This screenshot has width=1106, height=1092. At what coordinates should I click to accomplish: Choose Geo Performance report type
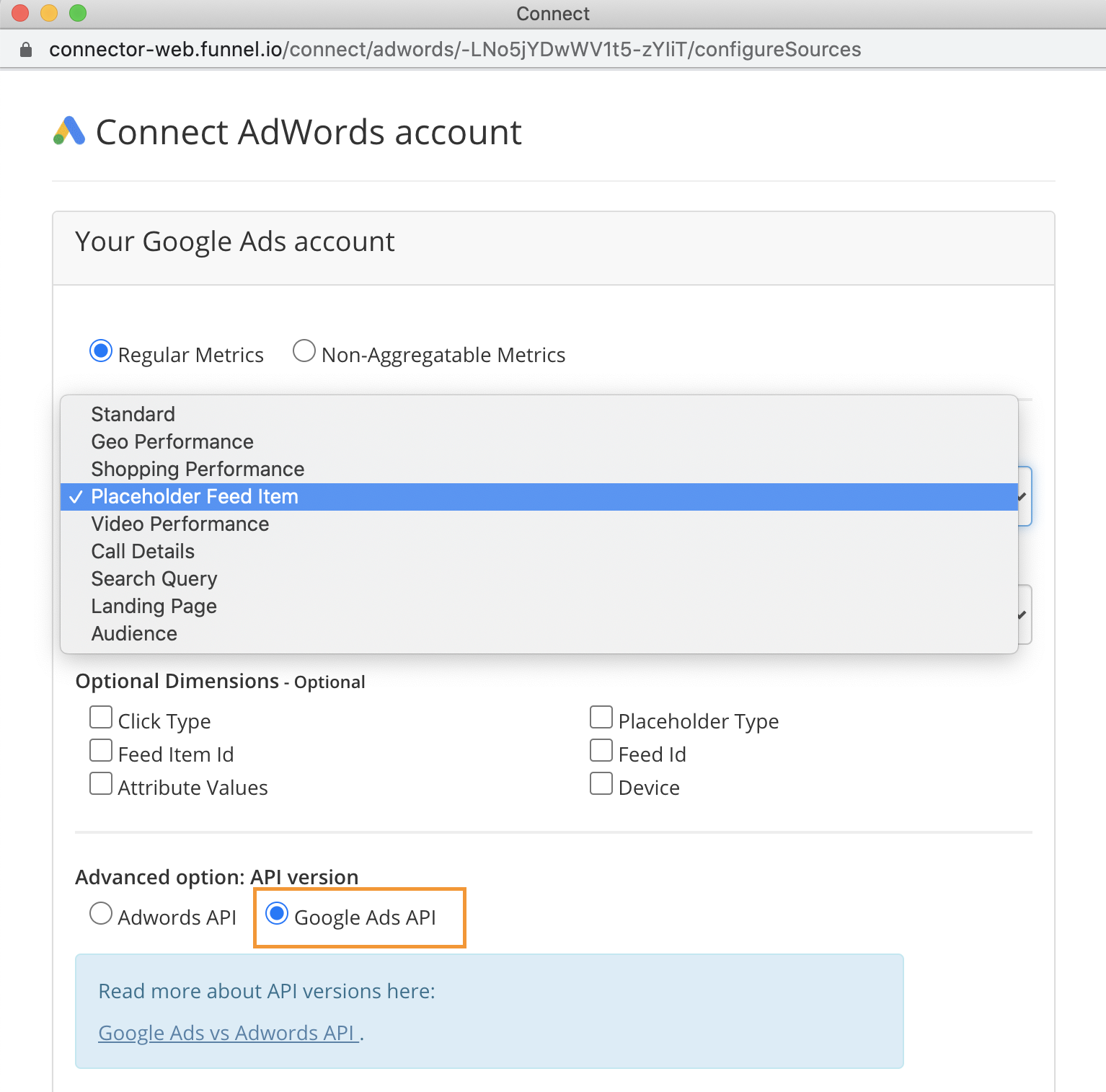click(172, 441)
